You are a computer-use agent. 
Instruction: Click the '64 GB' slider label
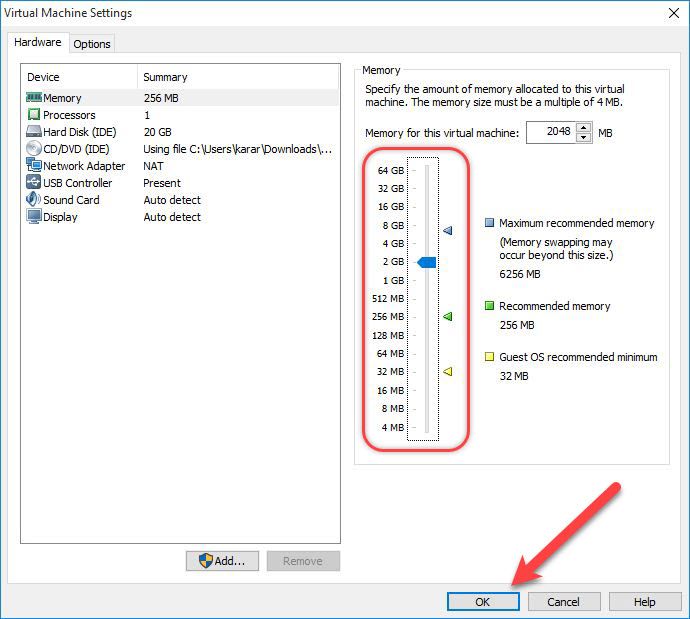pyautogui.click(x=391, y=170)
